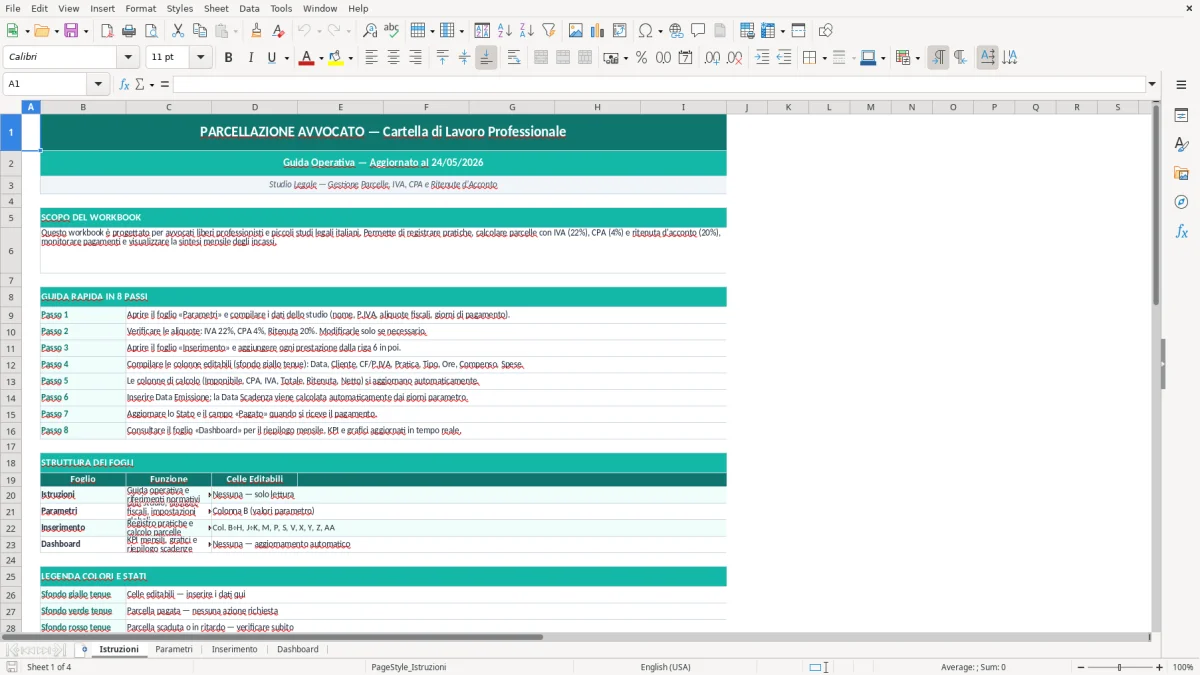Export directly as PDF

tap(107, 31)
